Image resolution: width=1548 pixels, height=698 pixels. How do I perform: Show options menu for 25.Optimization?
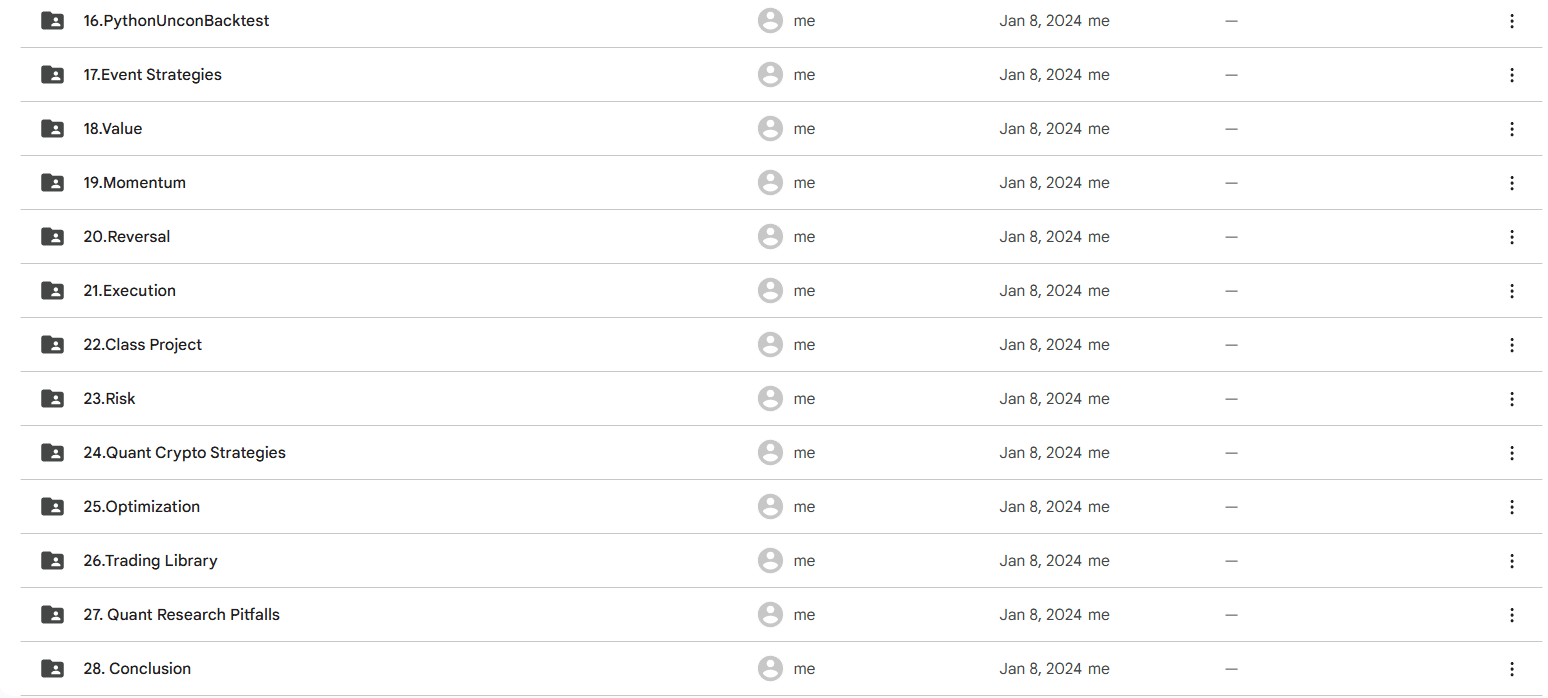tap(1511, 507)
